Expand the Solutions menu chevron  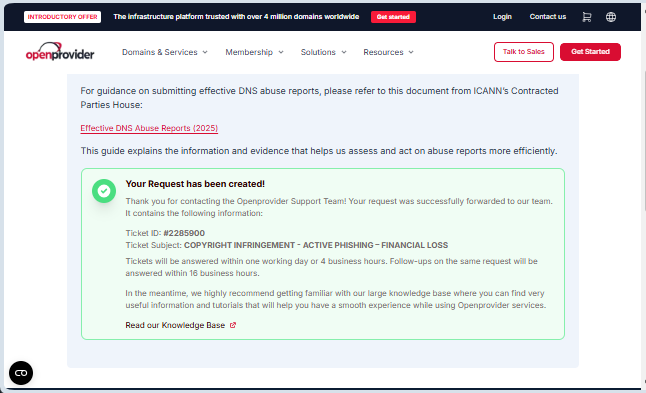(x=344, y=52)
